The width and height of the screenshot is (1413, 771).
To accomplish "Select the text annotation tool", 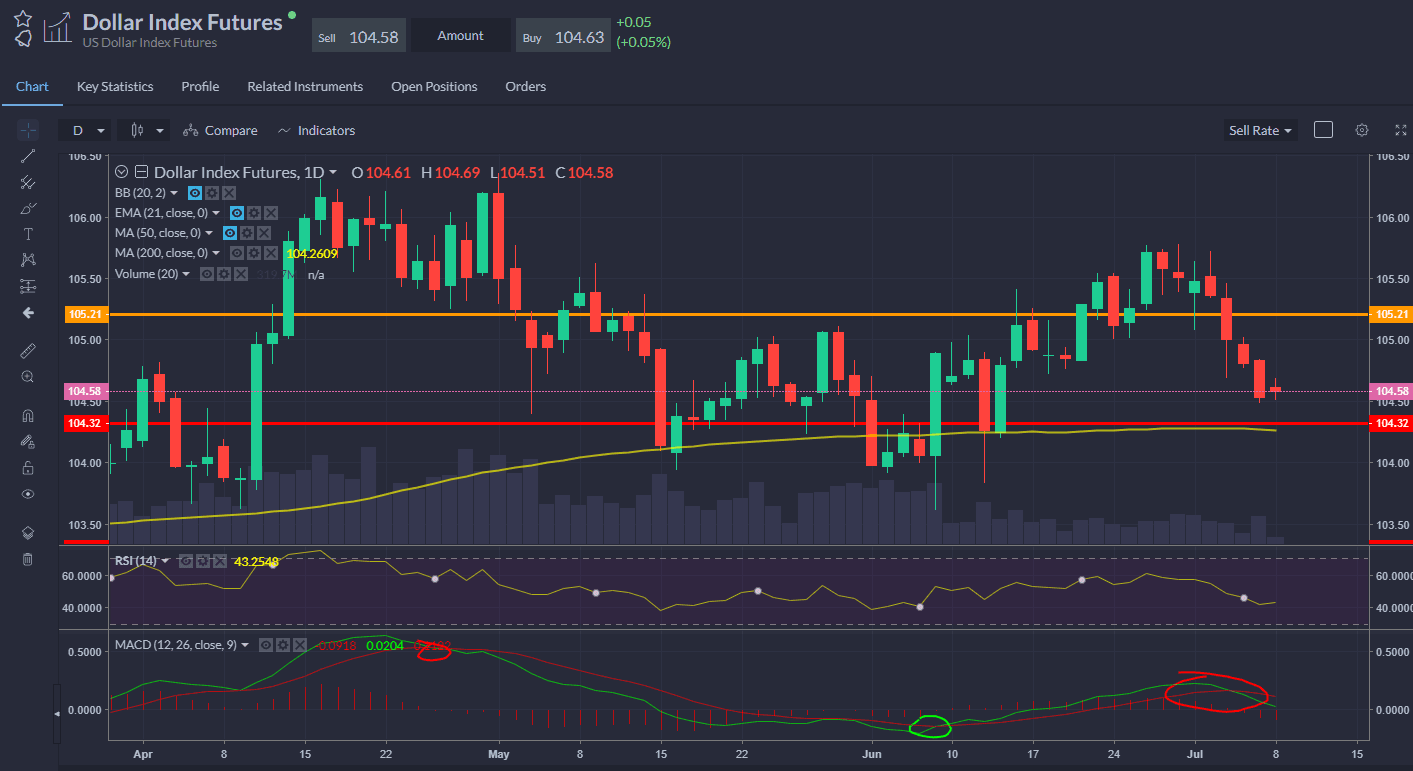I will point(28,234).
